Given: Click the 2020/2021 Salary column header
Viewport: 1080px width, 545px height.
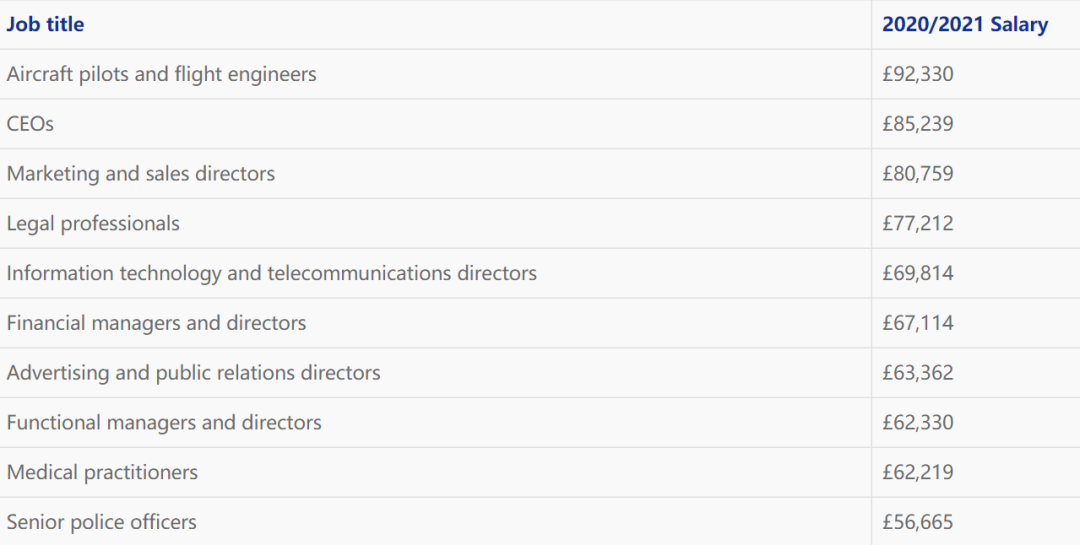Looking at the screenshot, I should (965, 24).
